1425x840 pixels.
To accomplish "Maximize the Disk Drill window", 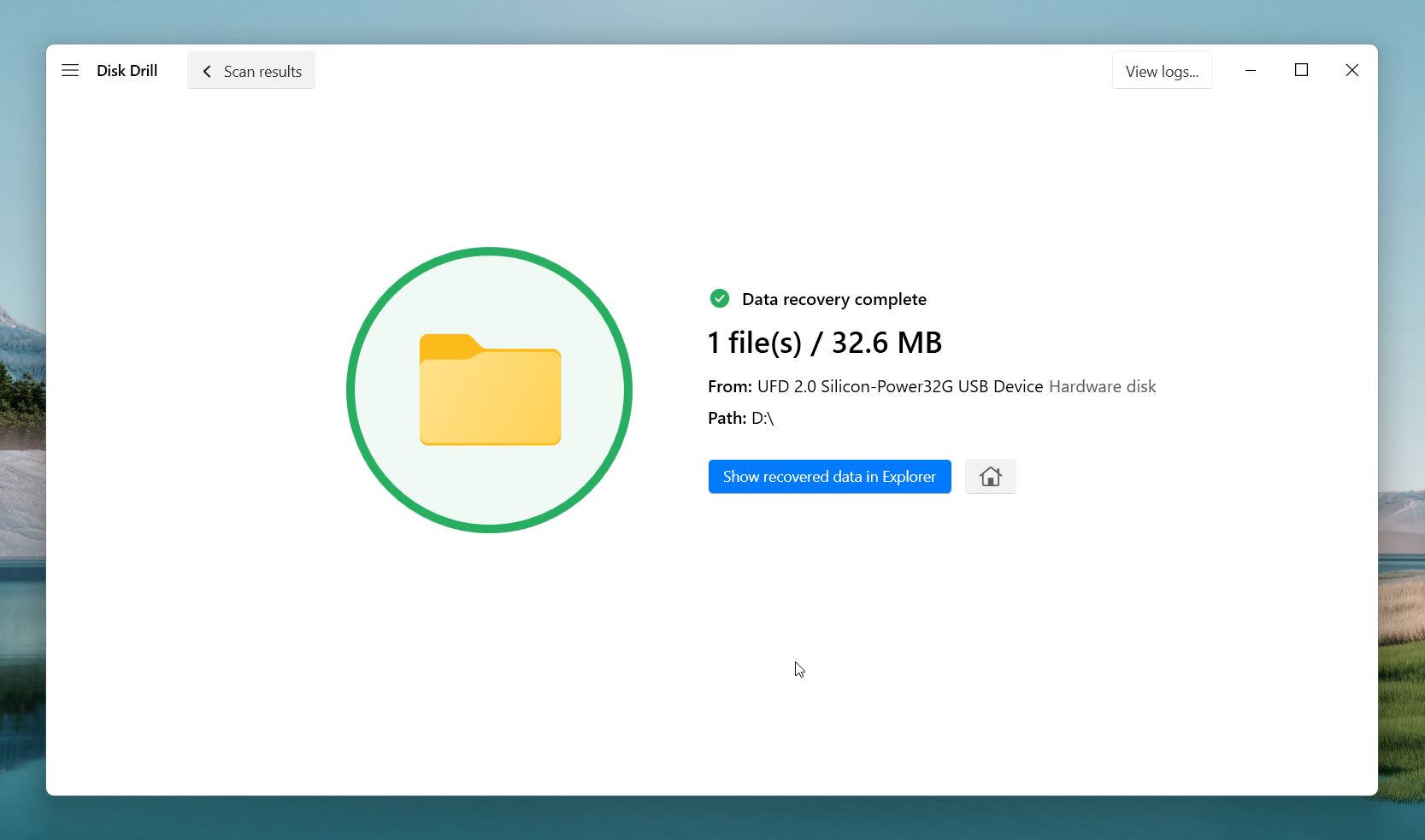I will [1301, 70].
